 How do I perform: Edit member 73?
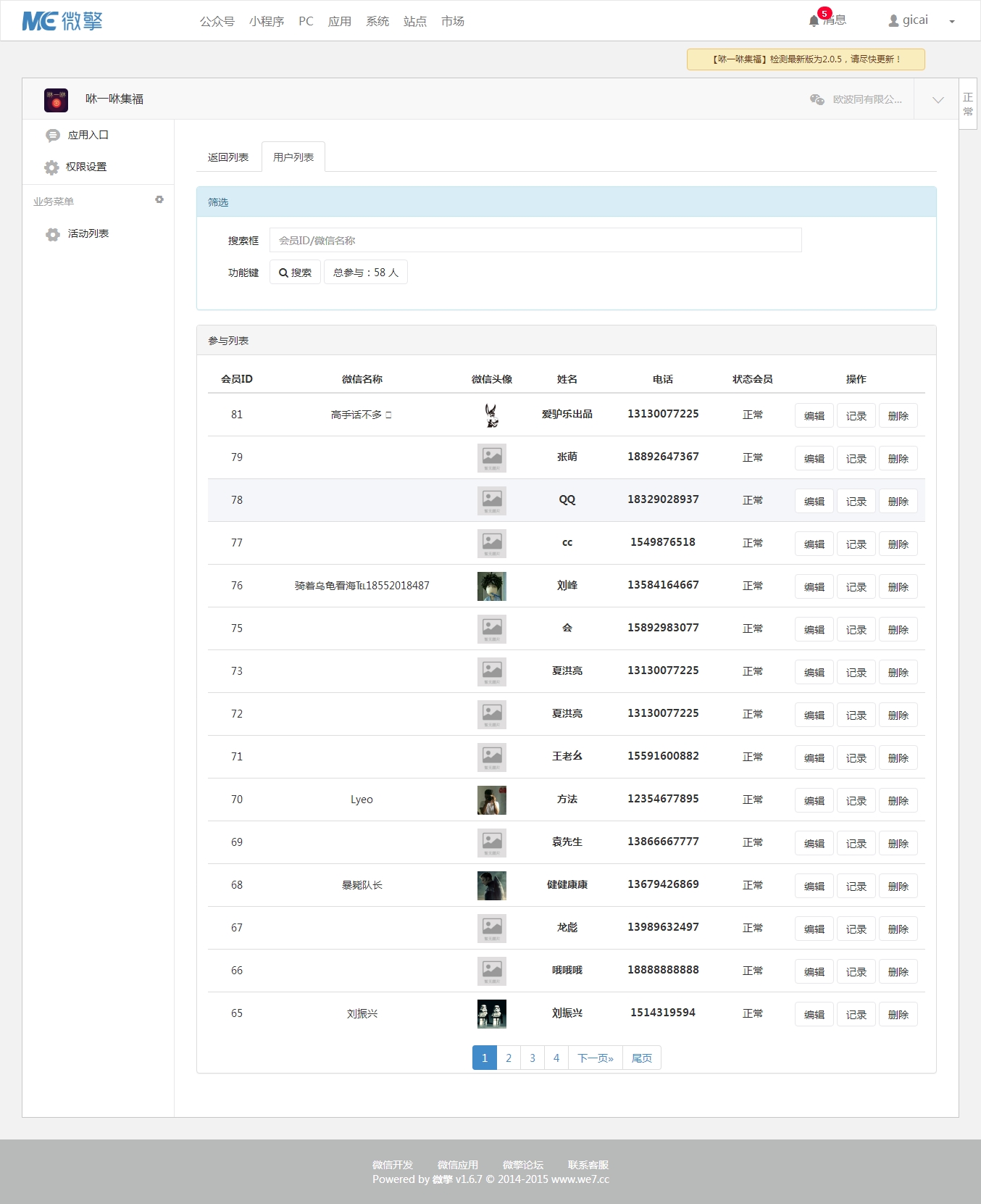[x=814, y=673]
